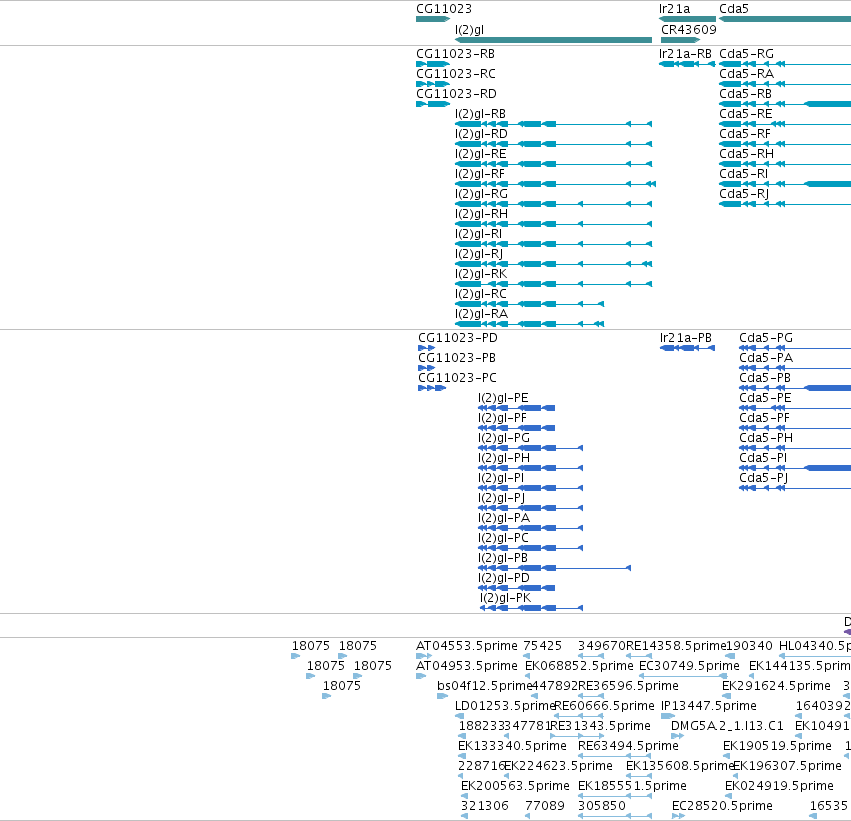Select transcript l(2)gl-RH
The image size is (851, 821).
[x=553, y=224]
